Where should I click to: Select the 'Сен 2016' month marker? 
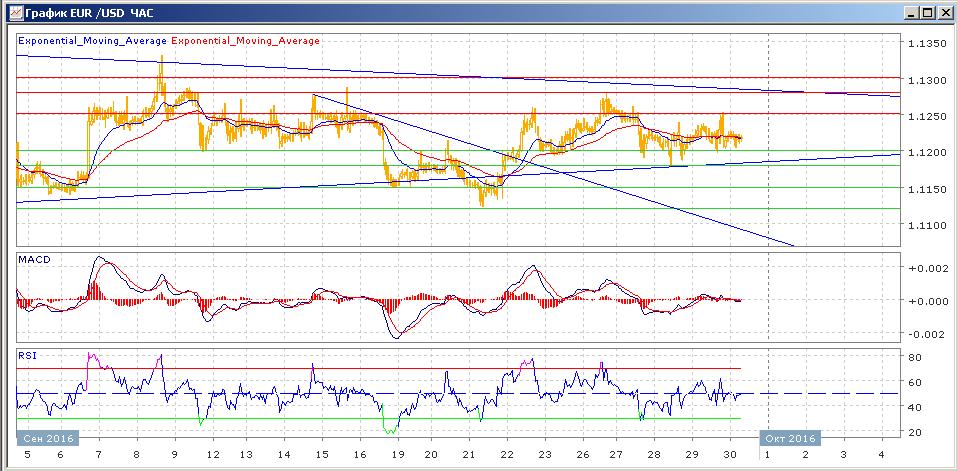(48, 438)
